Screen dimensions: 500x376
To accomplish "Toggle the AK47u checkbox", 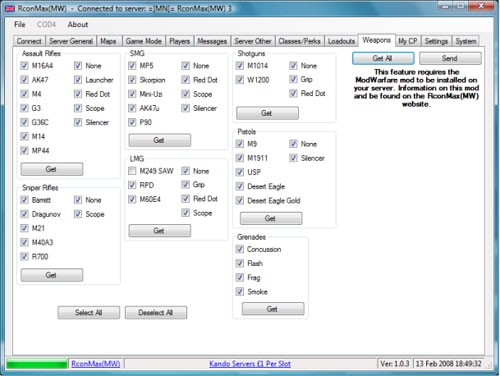I will coord(132,108).
